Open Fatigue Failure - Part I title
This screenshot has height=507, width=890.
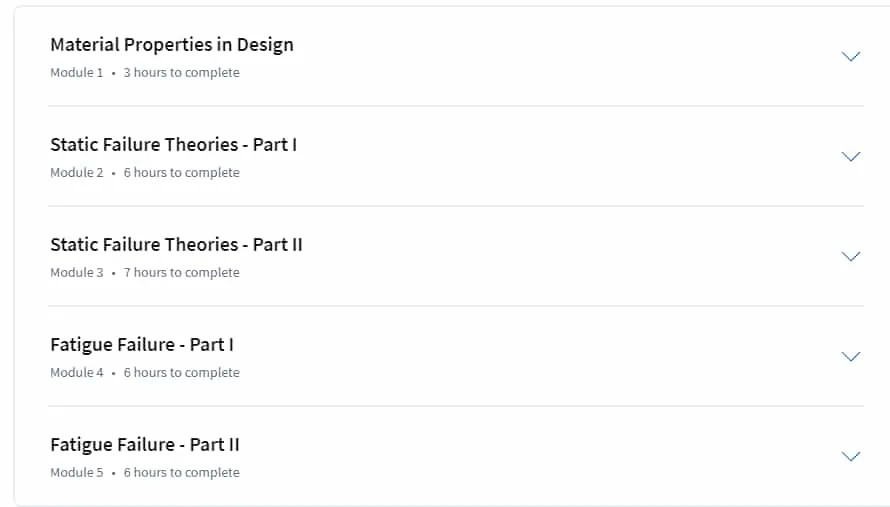pyautogui.click(x=142, y=345)
